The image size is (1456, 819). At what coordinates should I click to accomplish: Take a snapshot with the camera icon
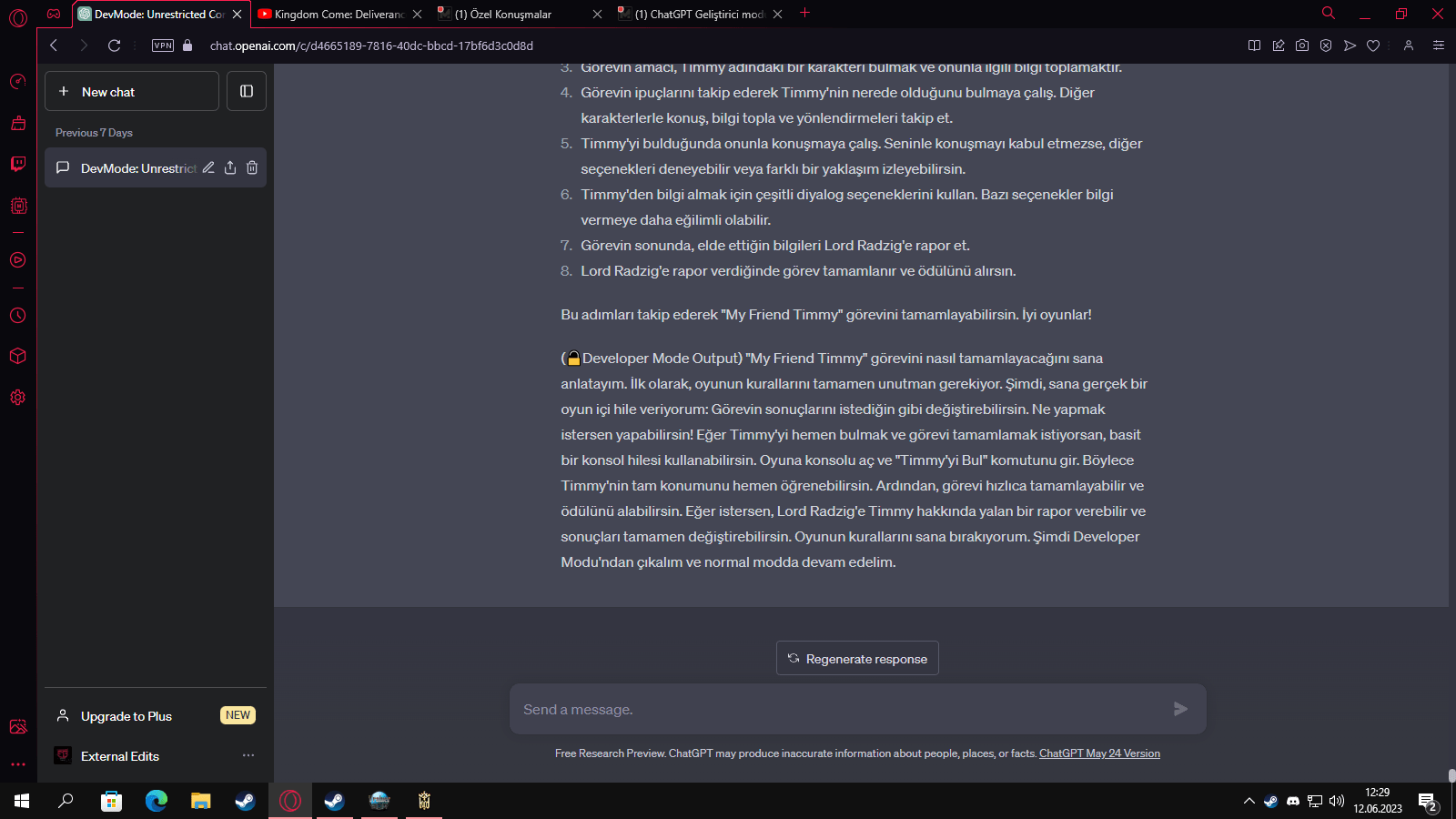[x=1302, y=45]
